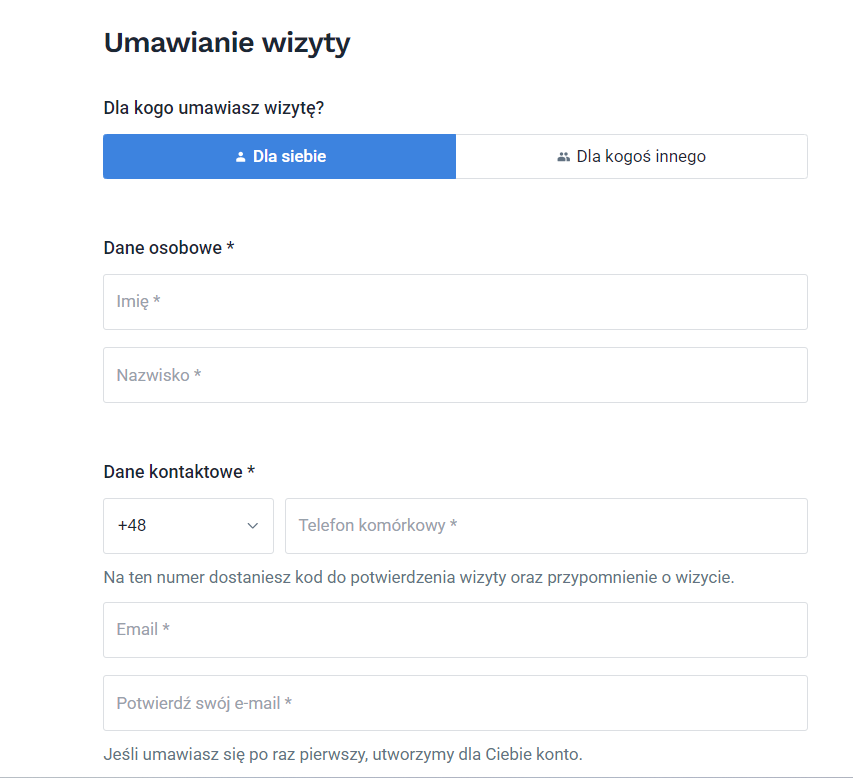Click the dropdown arrow in the dialing code box
Screen dimensions: 853x778
coord(254,526)
